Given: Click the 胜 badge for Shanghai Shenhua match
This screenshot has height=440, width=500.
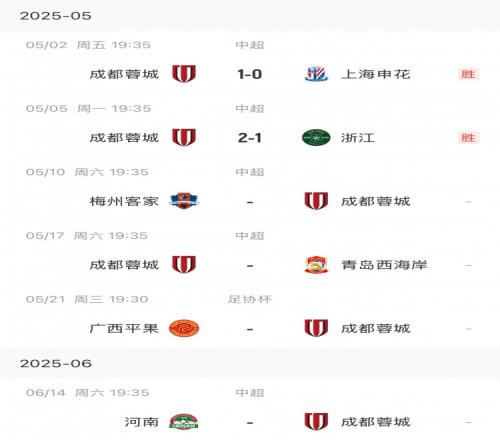Looking at the screenshot, I should click(468, 74).
